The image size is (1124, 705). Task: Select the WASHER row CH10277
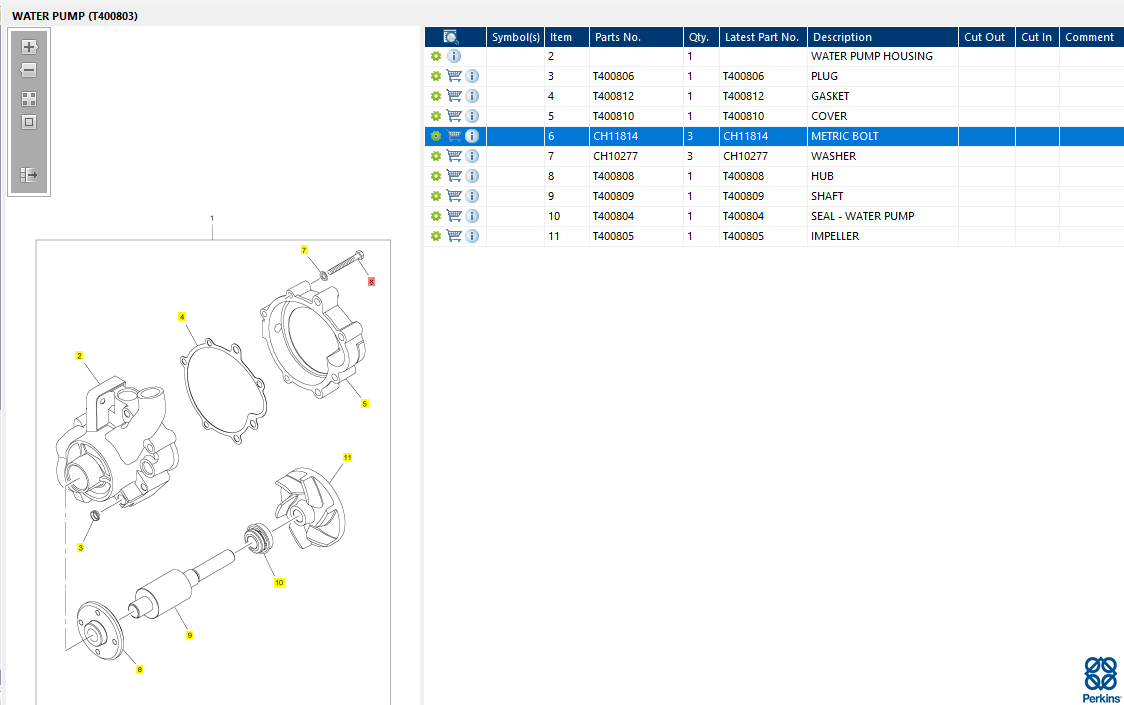[x=833, y=156]
